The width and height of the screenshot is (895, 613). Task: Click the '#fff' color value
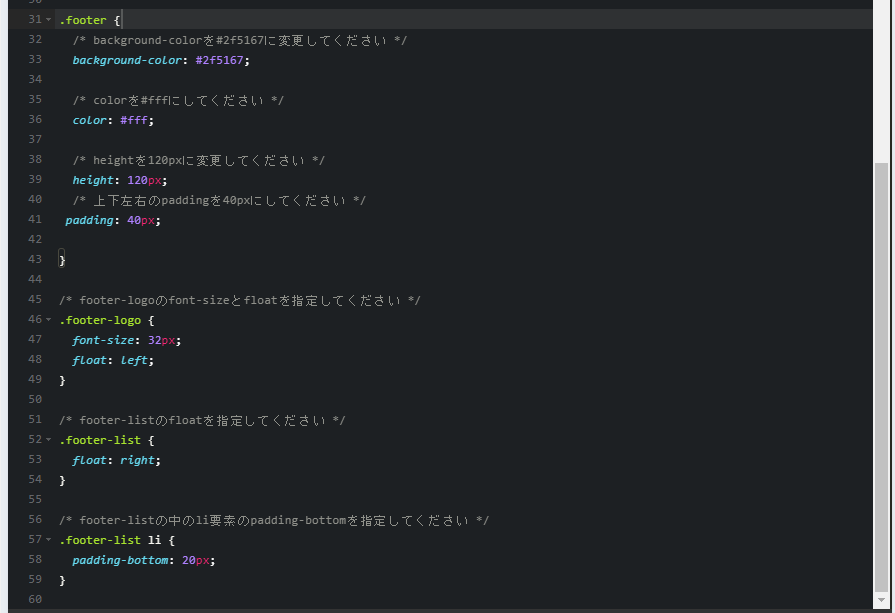point(134,120)
